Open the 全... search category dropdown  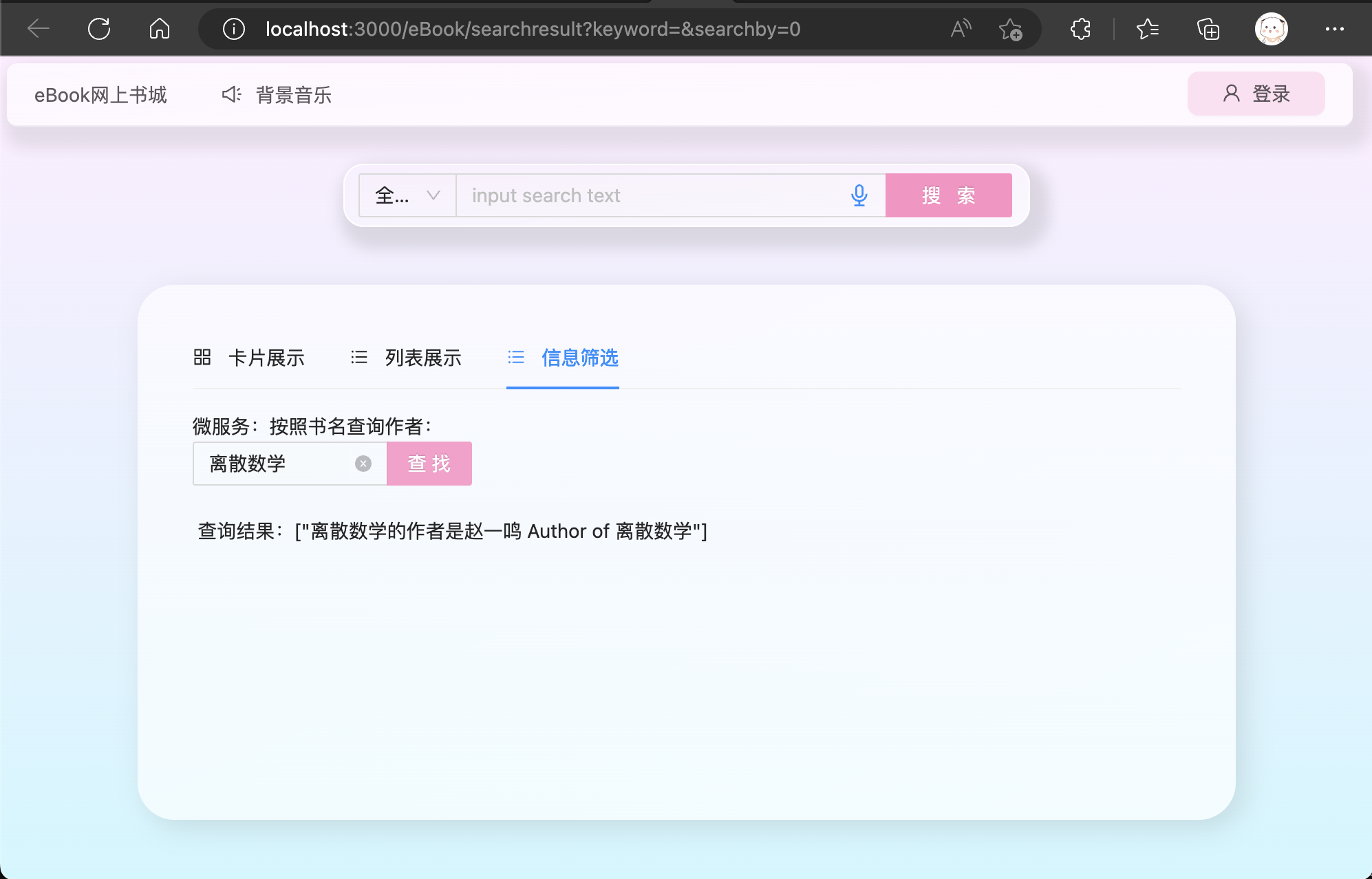(407, 195)
